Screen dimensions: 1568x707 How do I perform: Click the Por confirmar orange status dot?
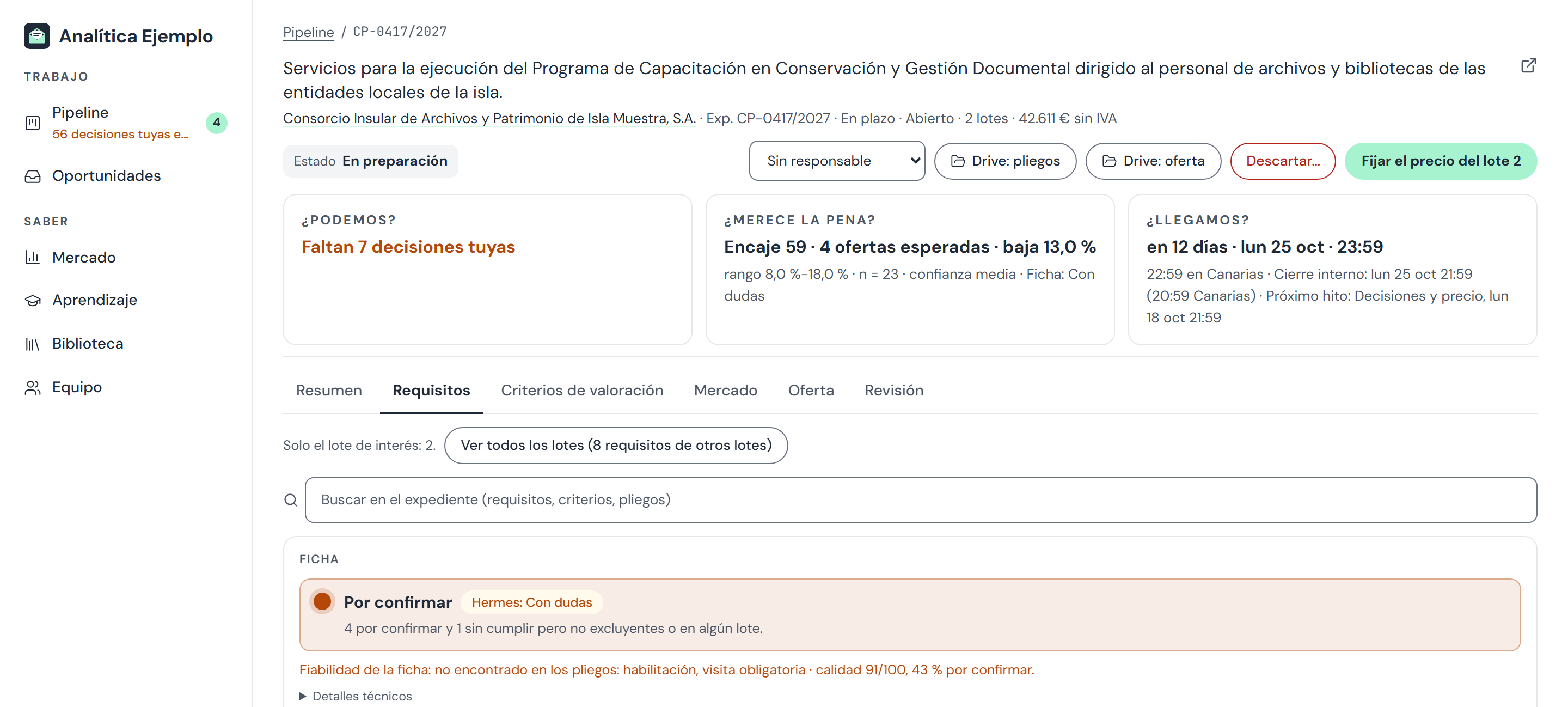tap(322, 602)
